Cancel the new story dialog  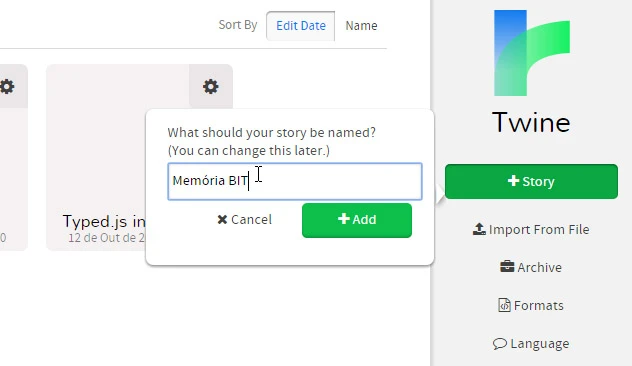(x=244, y=219)
